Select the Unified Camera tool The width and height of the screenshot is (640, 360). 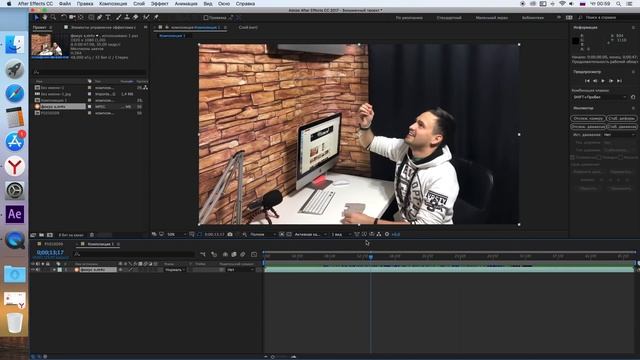click(x=72, y=18)
